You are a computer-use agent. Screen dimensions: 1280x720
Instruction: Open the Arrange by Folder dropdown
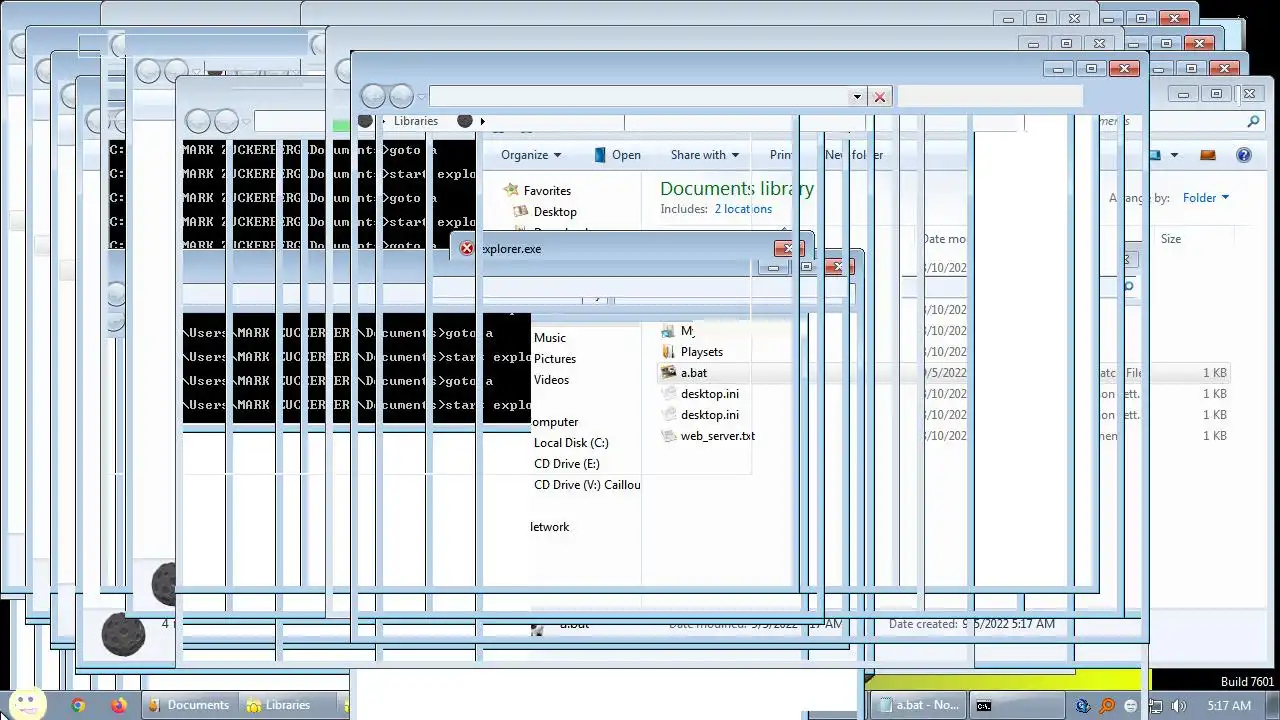[x=1206, y=198]
